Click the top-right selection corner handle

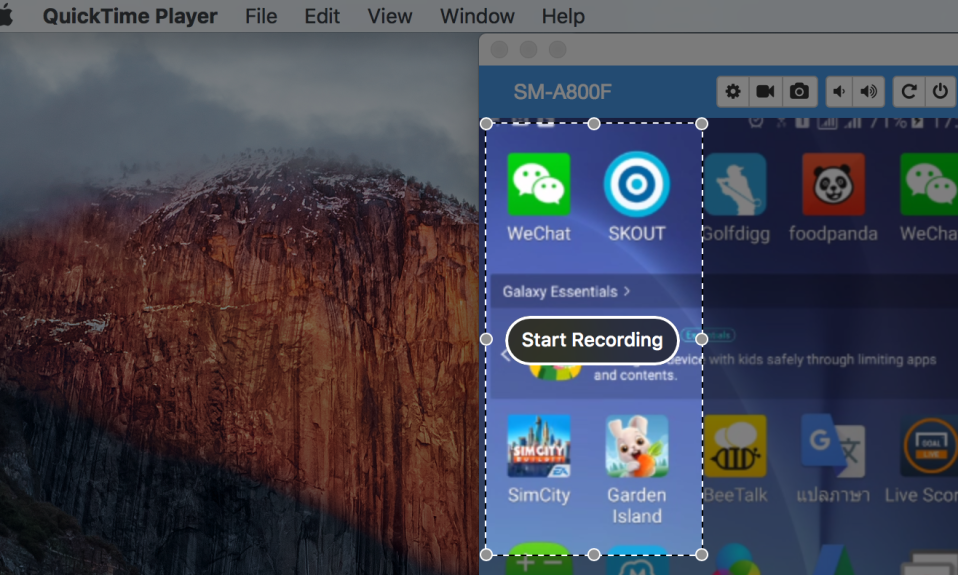point(702,123)
